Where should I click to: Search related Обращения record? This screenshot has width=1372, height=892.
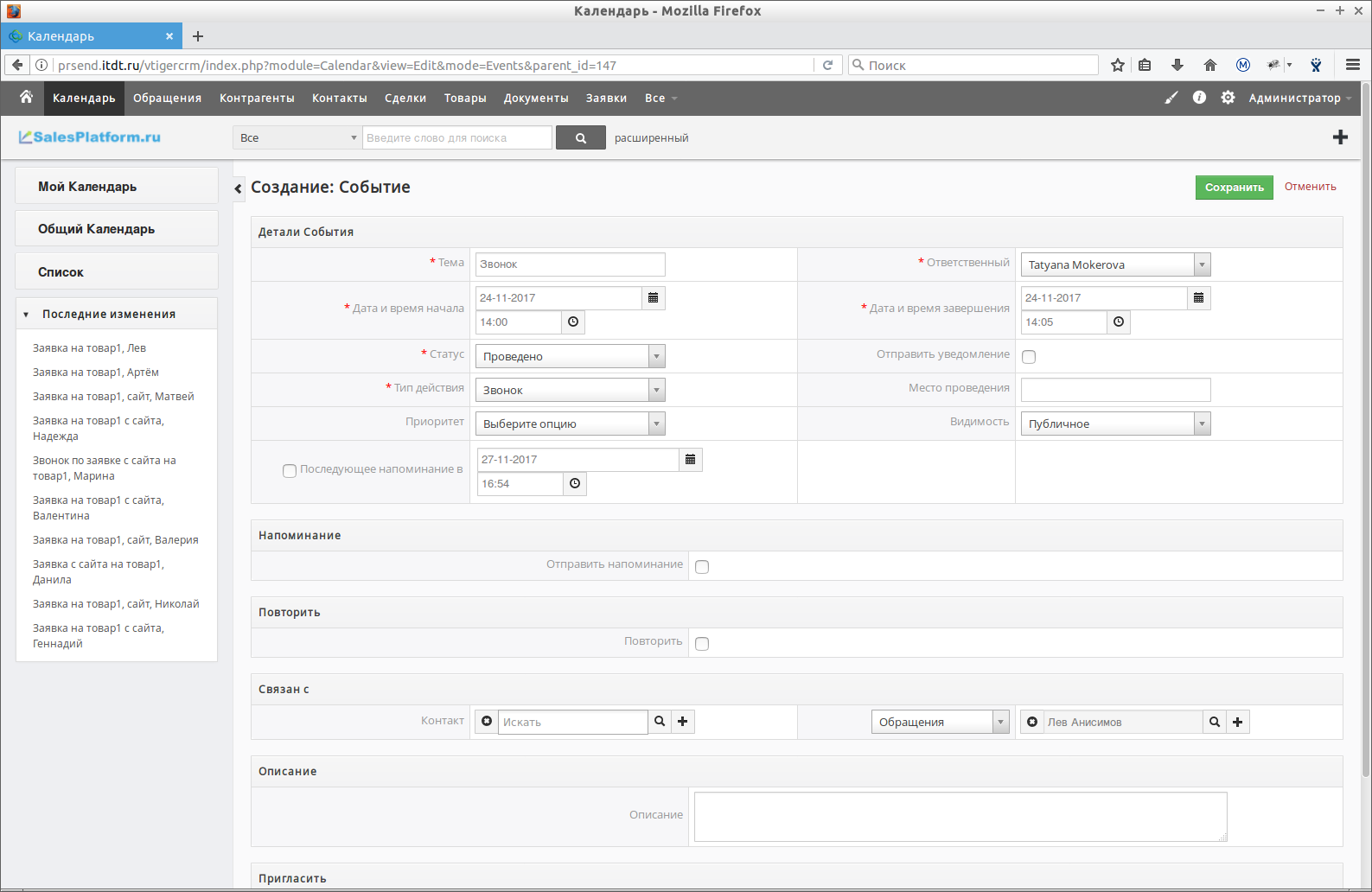coord(1215,722)
